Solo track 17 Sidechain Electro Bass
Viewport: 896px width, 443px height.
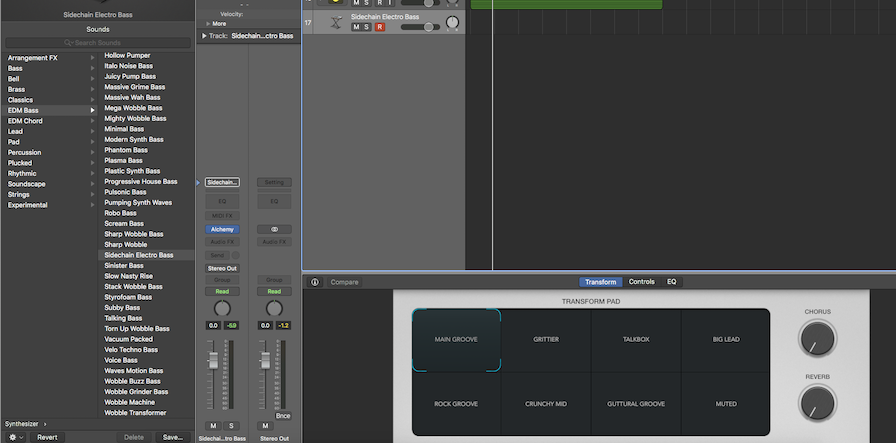tap(366, 27)
